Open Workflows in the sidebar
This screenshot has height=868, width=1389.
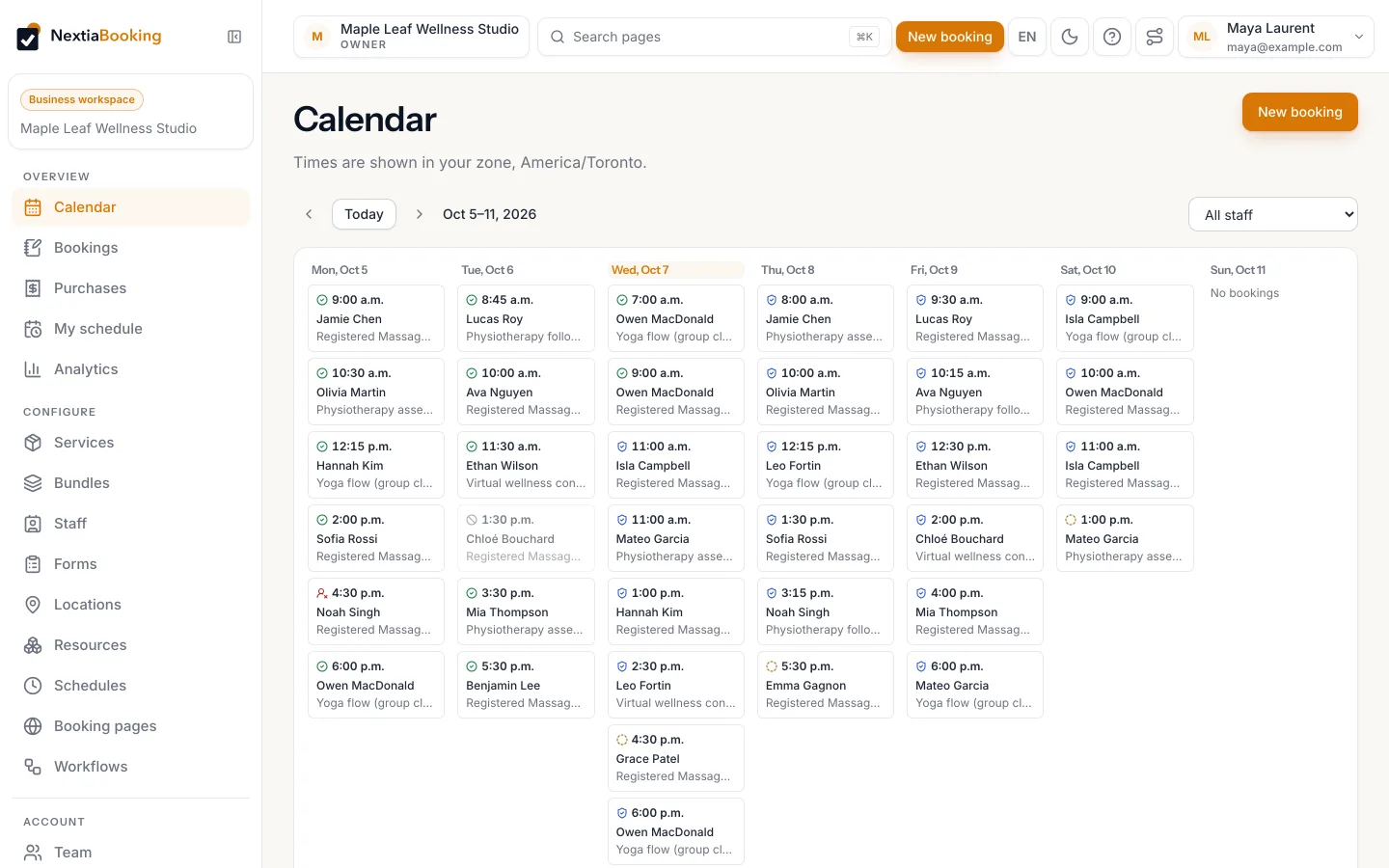point(130,767)
